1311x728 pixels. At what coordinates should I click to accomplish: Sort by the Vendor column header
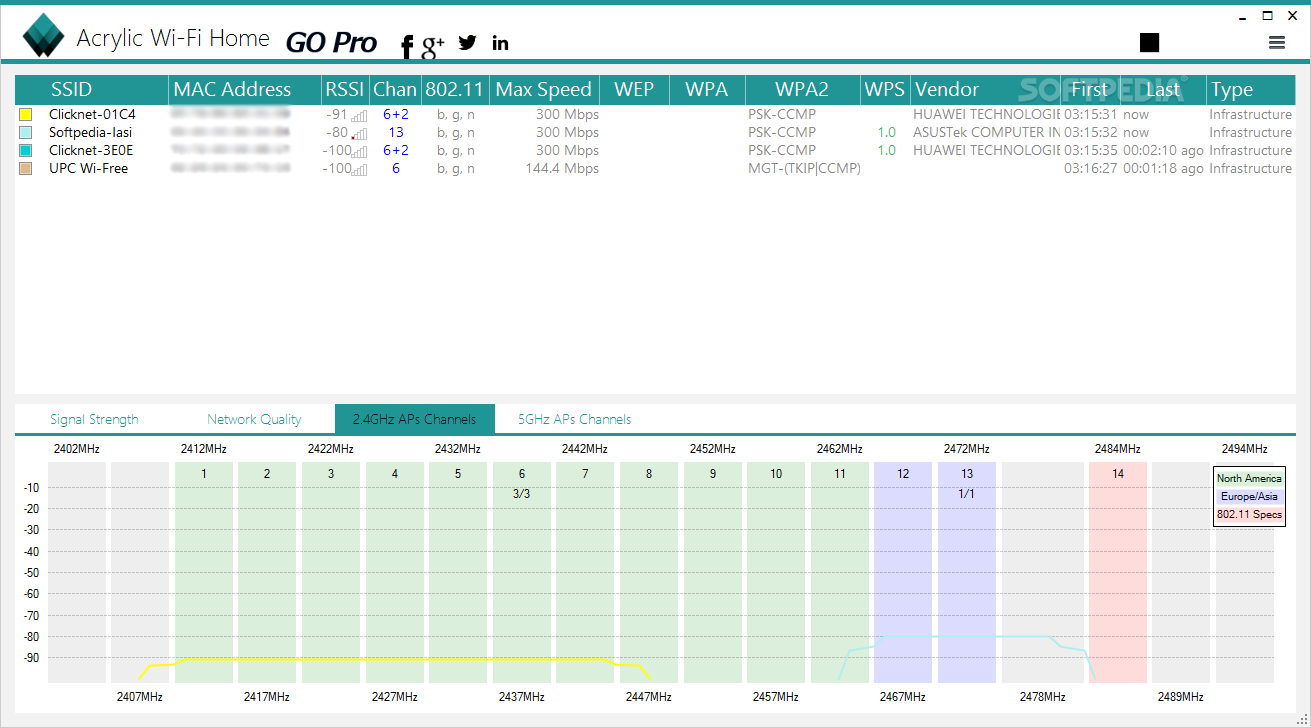(x=985, y=89)
